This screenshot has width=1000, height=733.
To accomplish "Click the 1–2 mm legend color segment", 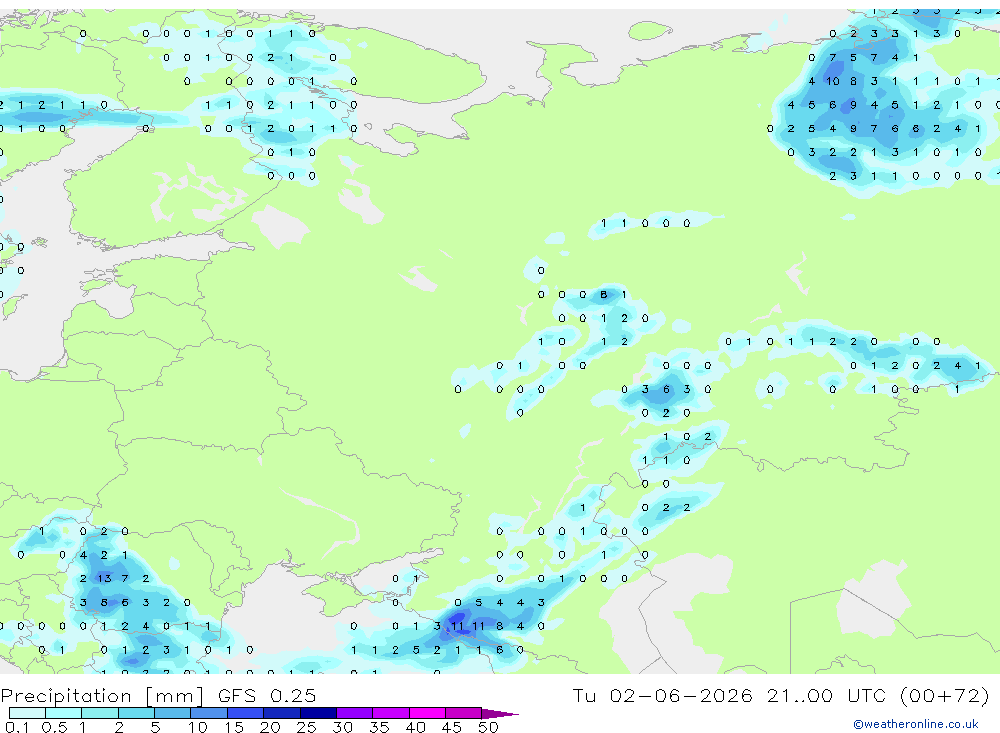I will point(100,713).
